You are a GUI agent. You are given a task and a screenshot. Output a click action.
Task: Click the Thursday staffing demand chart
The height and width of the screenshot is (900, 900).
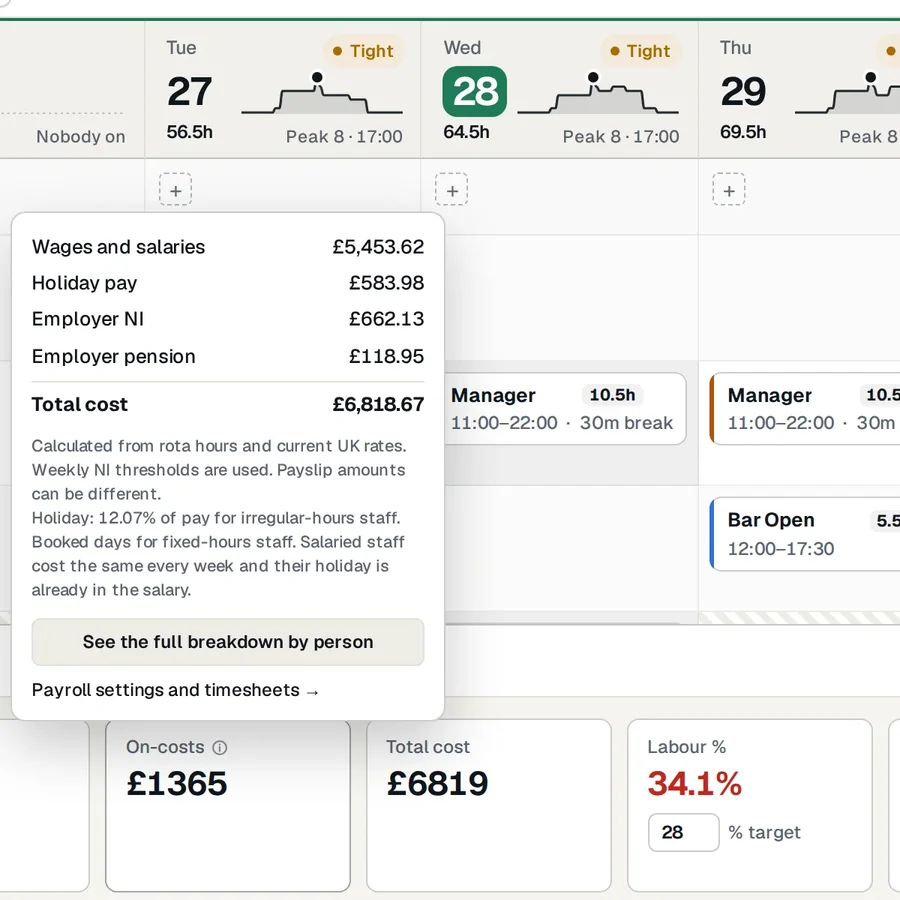(x=847, y=95)
